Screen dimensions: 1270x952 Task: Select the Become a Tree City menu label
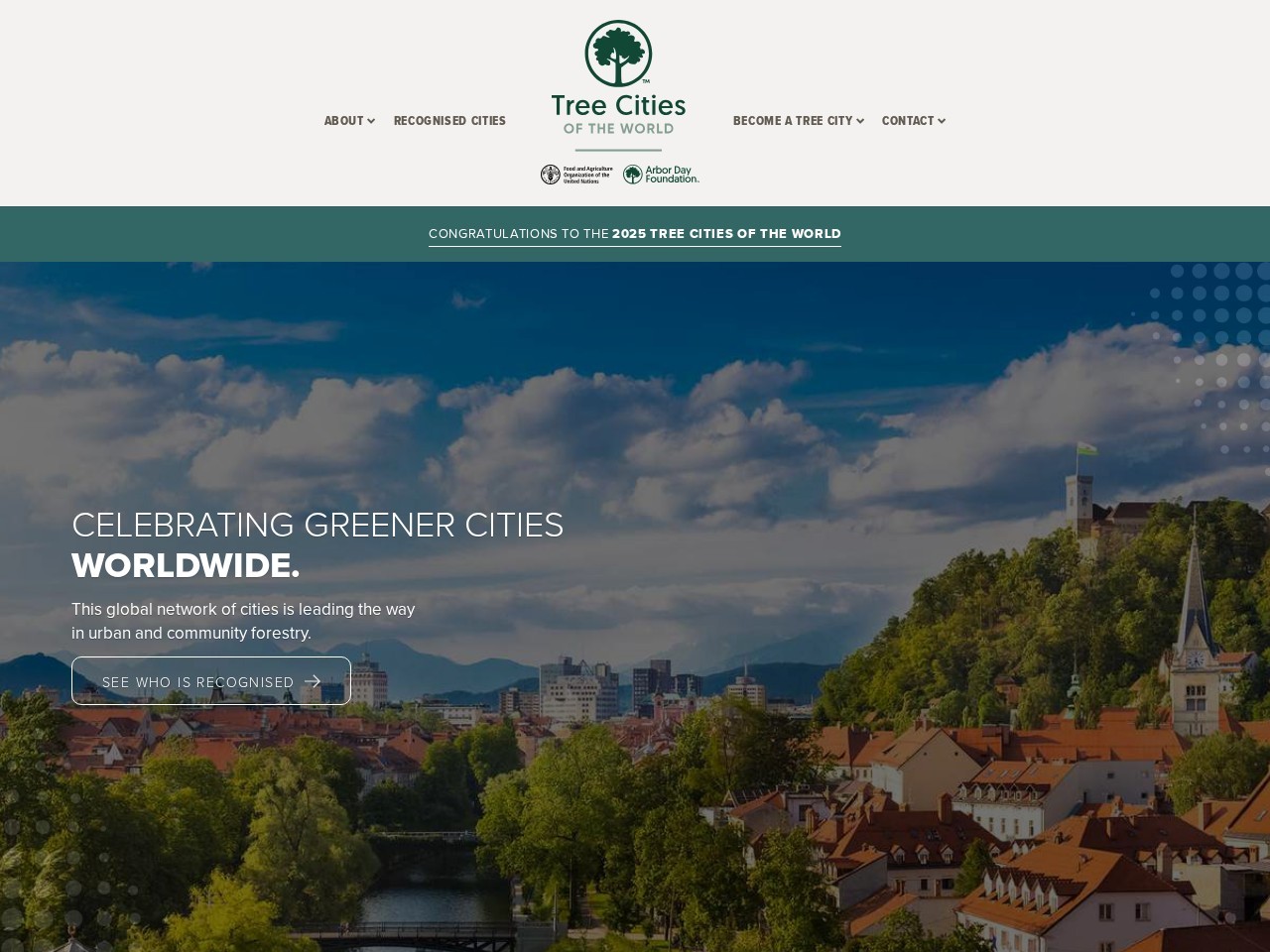[792, 121]
